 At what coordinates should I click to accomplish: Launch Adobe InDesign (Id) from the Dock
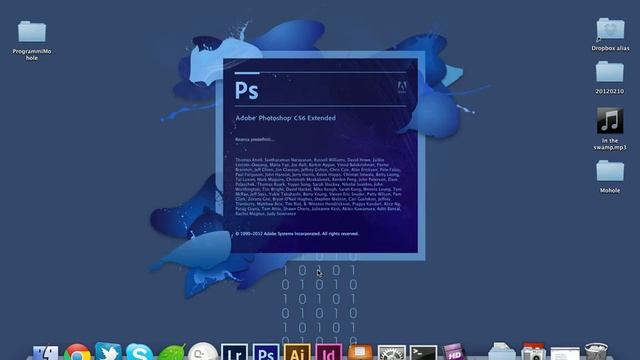tap(329, 353)
